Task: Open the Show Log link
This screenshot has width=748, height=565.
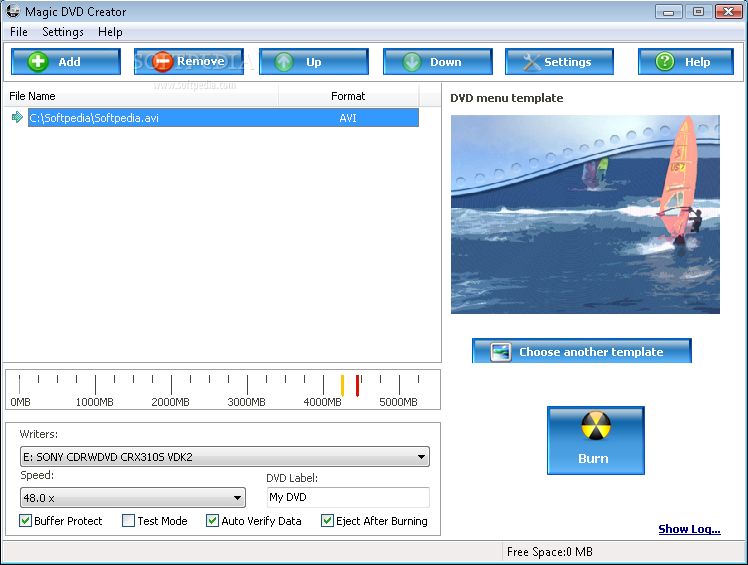Action: pos(689,529)
